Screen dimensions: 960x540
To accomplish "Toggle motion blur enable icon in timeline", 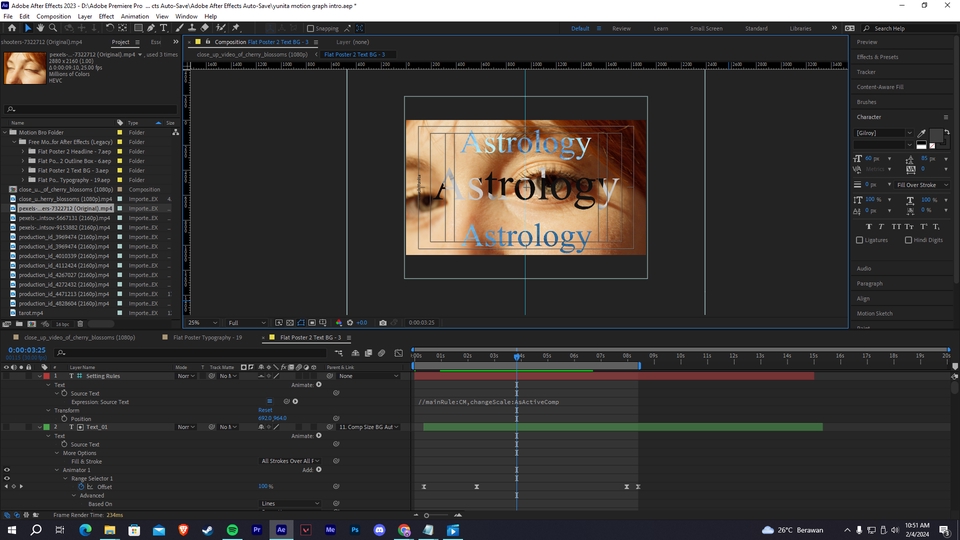I will 381,353.
